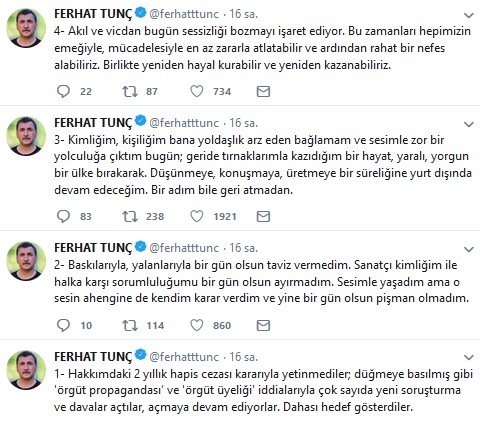Share tweet 3 via message envelope icon
The height and width of the screenshot is (421, 480).
263,216
